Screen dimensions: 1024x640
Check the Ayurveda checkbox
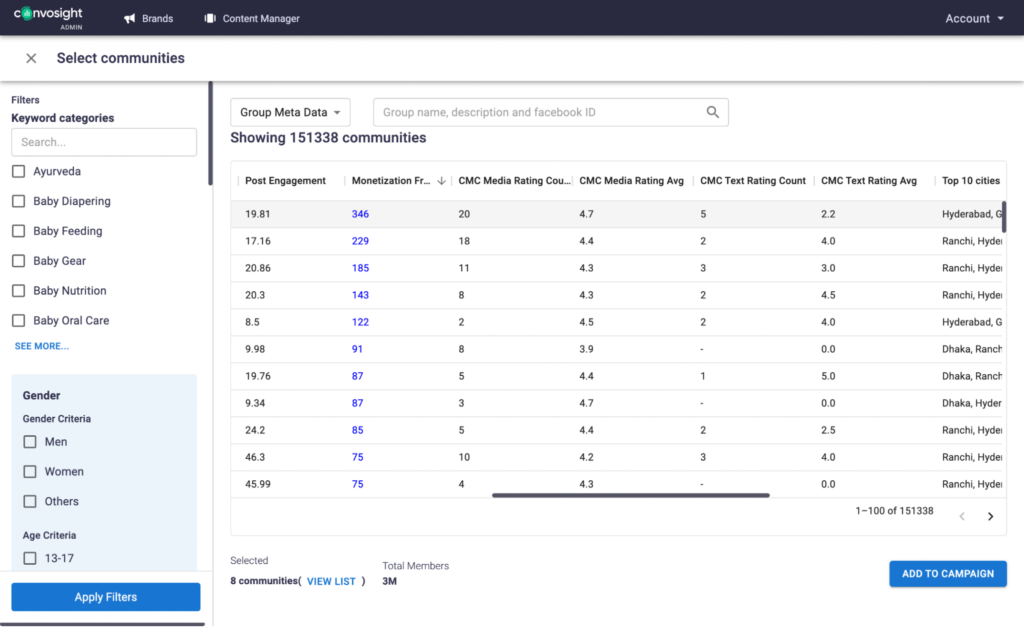[x=18, y=172]
